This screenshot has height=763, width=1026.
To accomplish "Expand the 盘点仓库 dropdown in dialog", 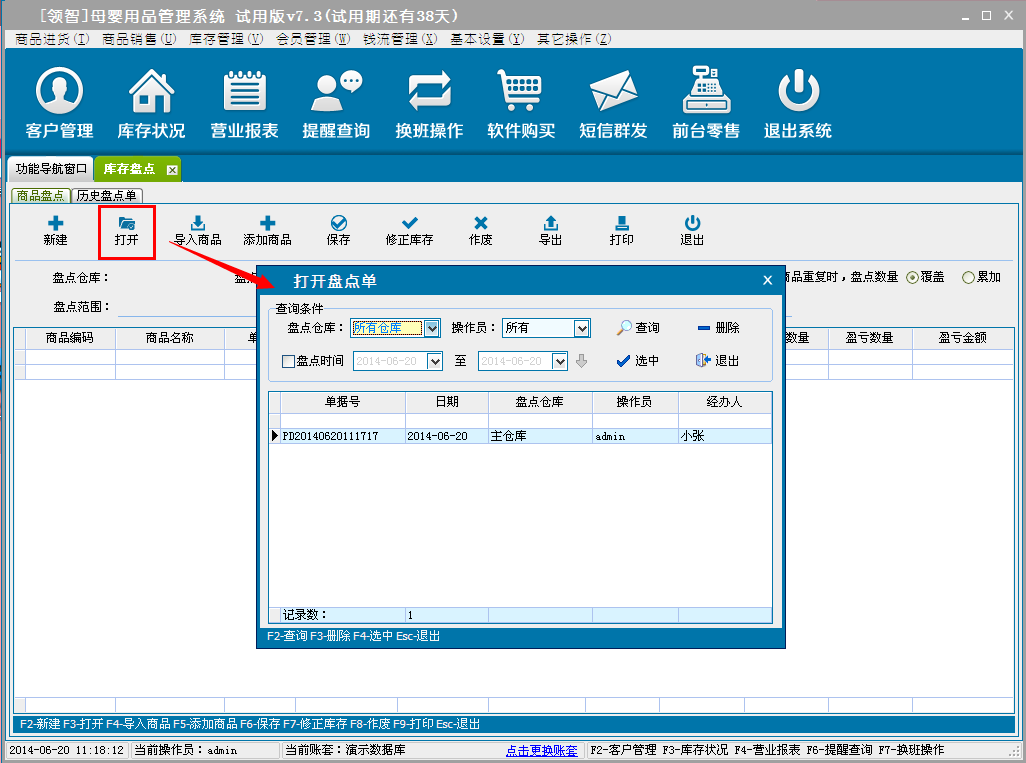I will coord(432,328).
